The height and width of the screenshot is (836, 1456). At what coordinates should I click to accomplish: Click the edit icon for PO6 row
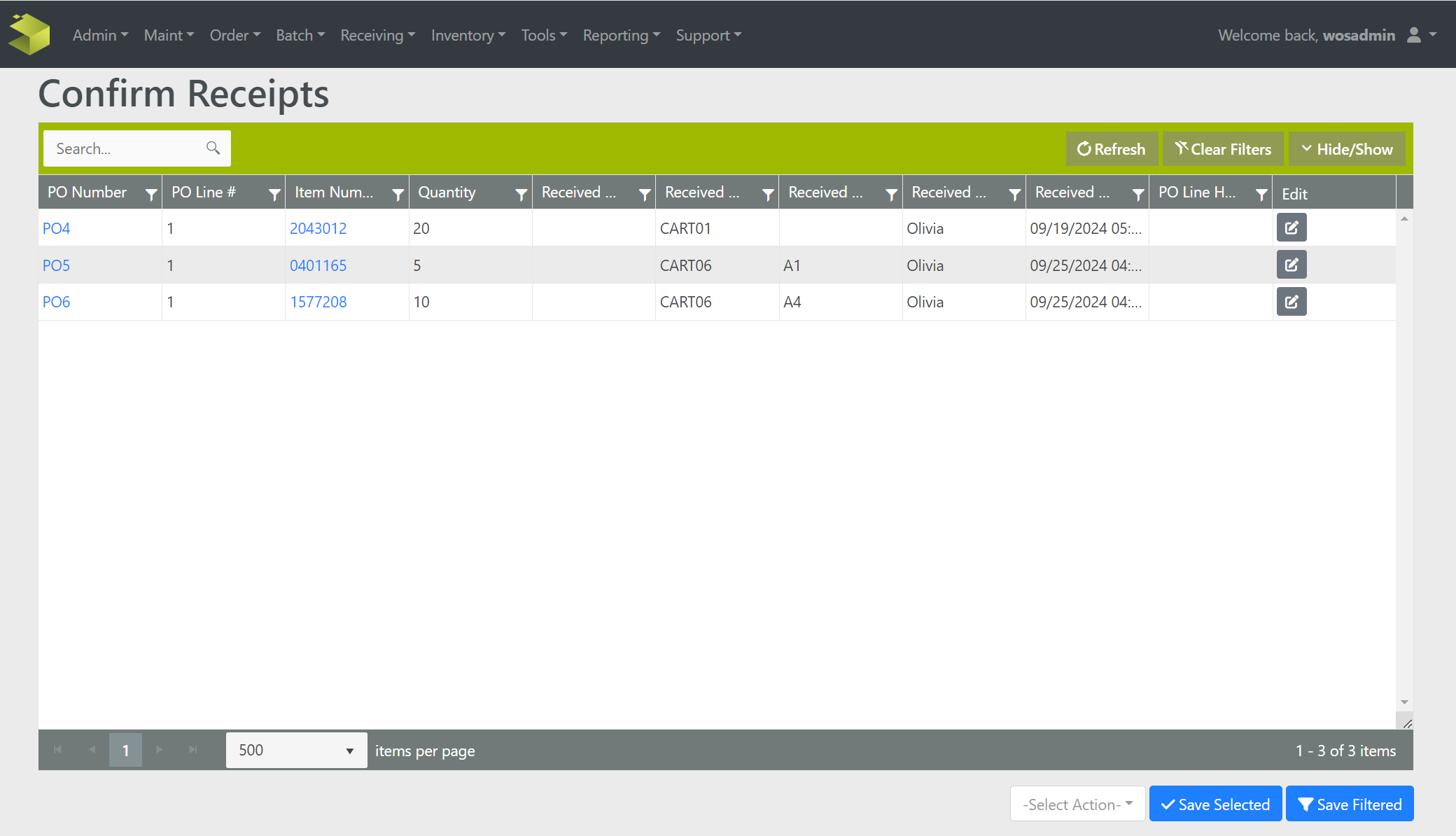pos(1291,302)
